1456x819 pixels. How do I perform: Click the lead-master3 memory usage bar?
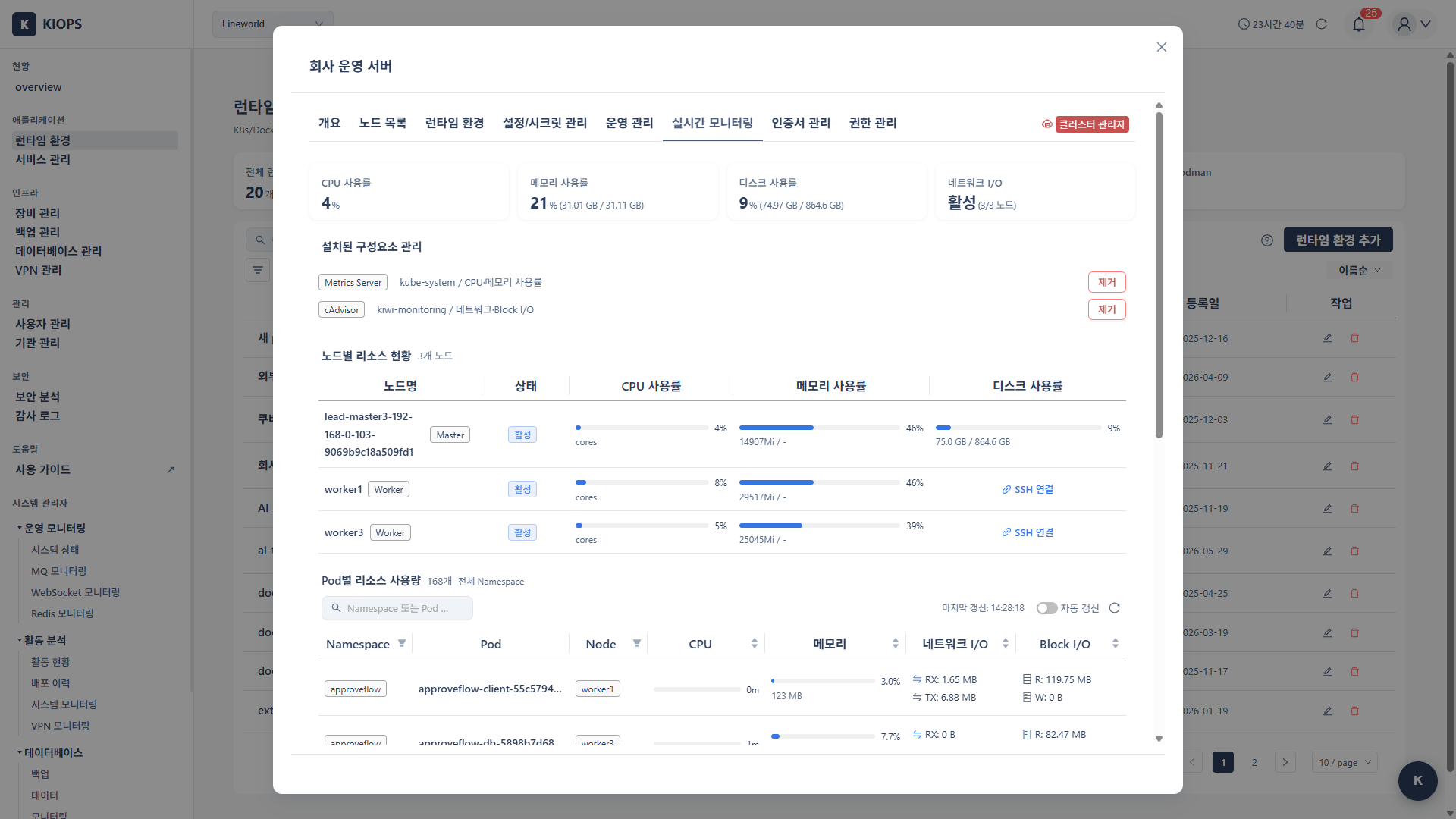click(819, 428)
